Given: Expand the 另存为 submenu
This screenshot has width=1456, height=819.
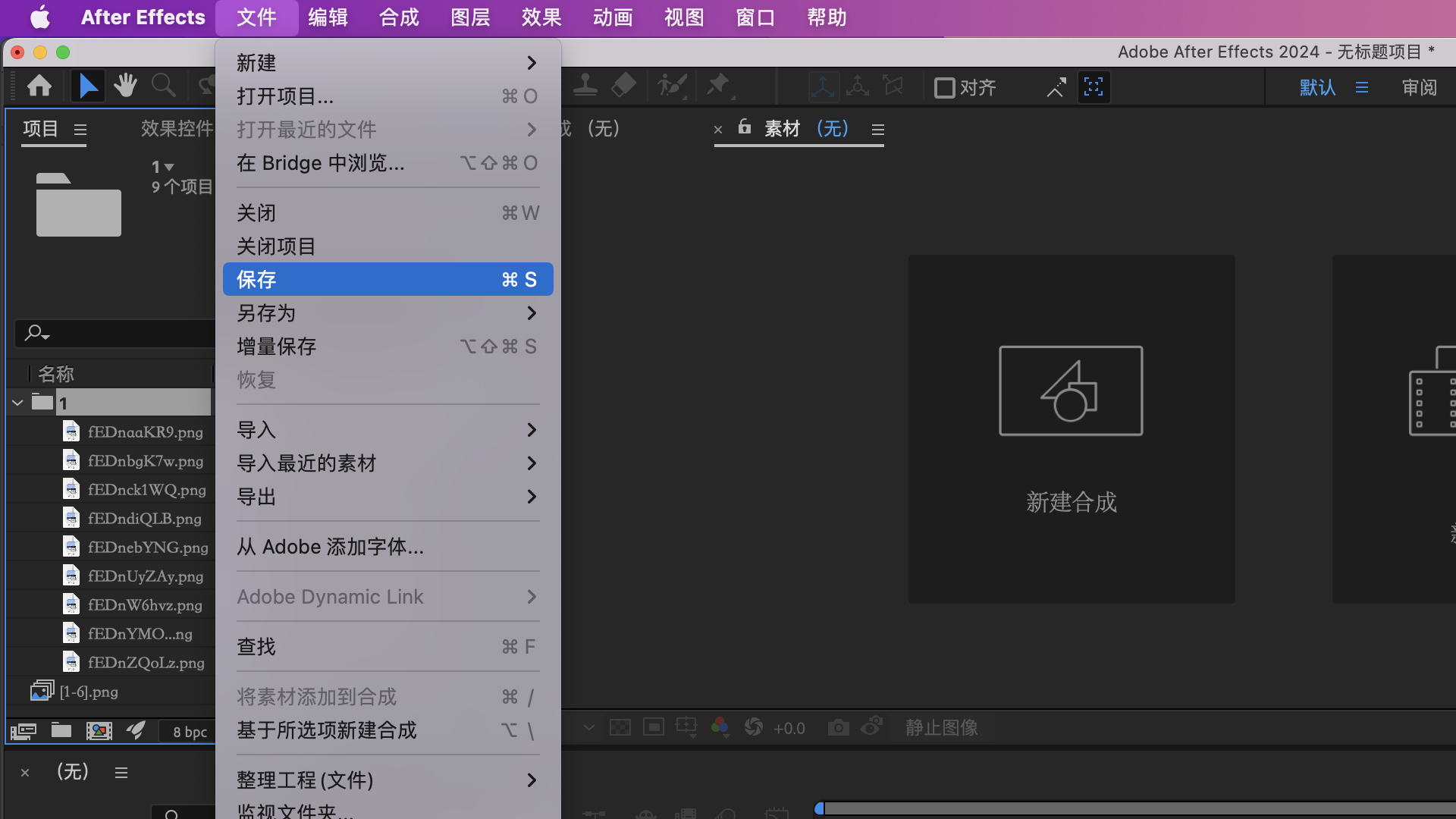Looking at the screenshot, I should click(387, 312).
